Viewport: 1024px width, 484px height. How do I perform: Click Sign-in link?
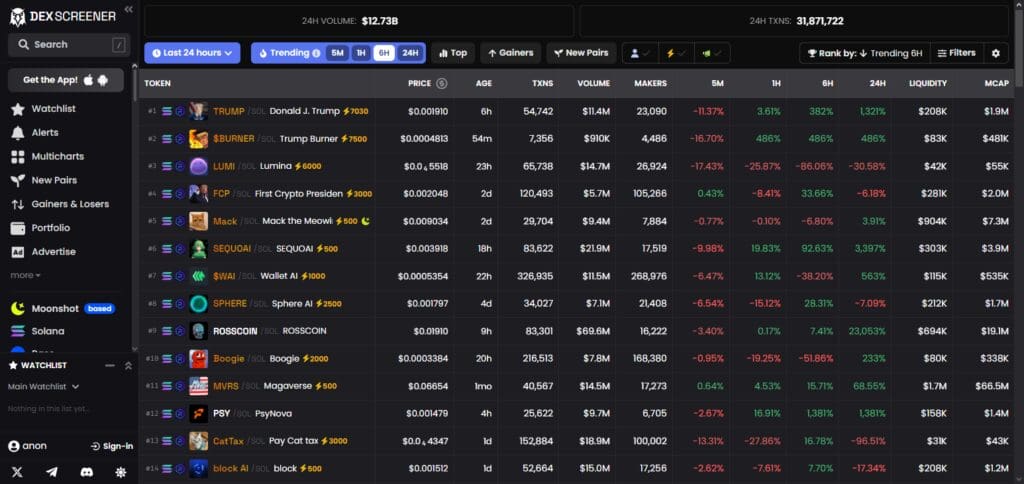(112, 447)
